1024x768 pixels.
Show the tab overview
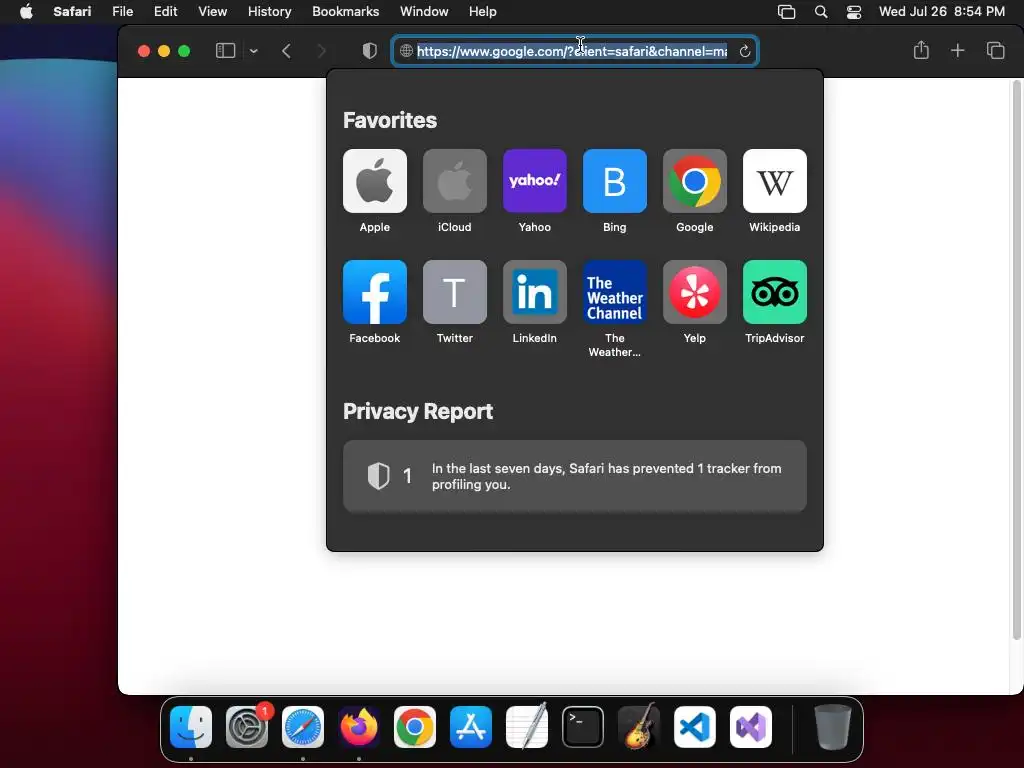coord(995,50)
